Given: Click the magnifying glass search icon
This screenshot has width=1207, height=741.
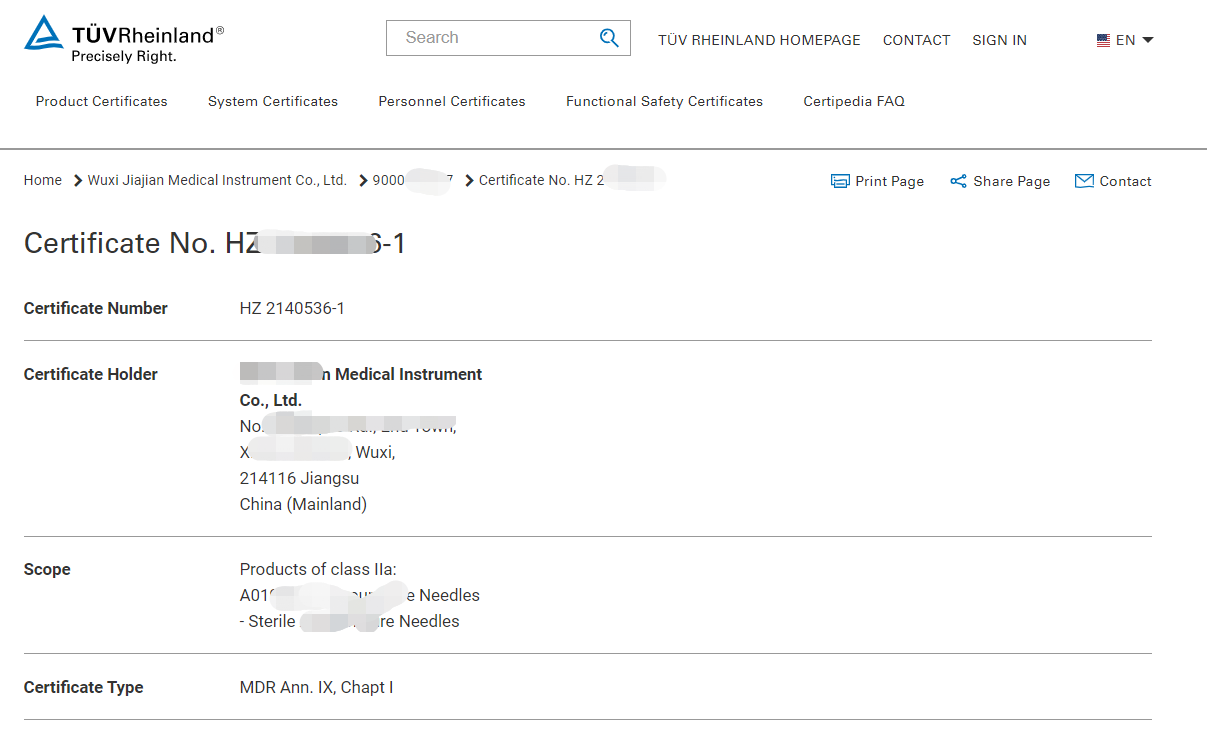Looking at the screenshot, I should pos(609,38).
